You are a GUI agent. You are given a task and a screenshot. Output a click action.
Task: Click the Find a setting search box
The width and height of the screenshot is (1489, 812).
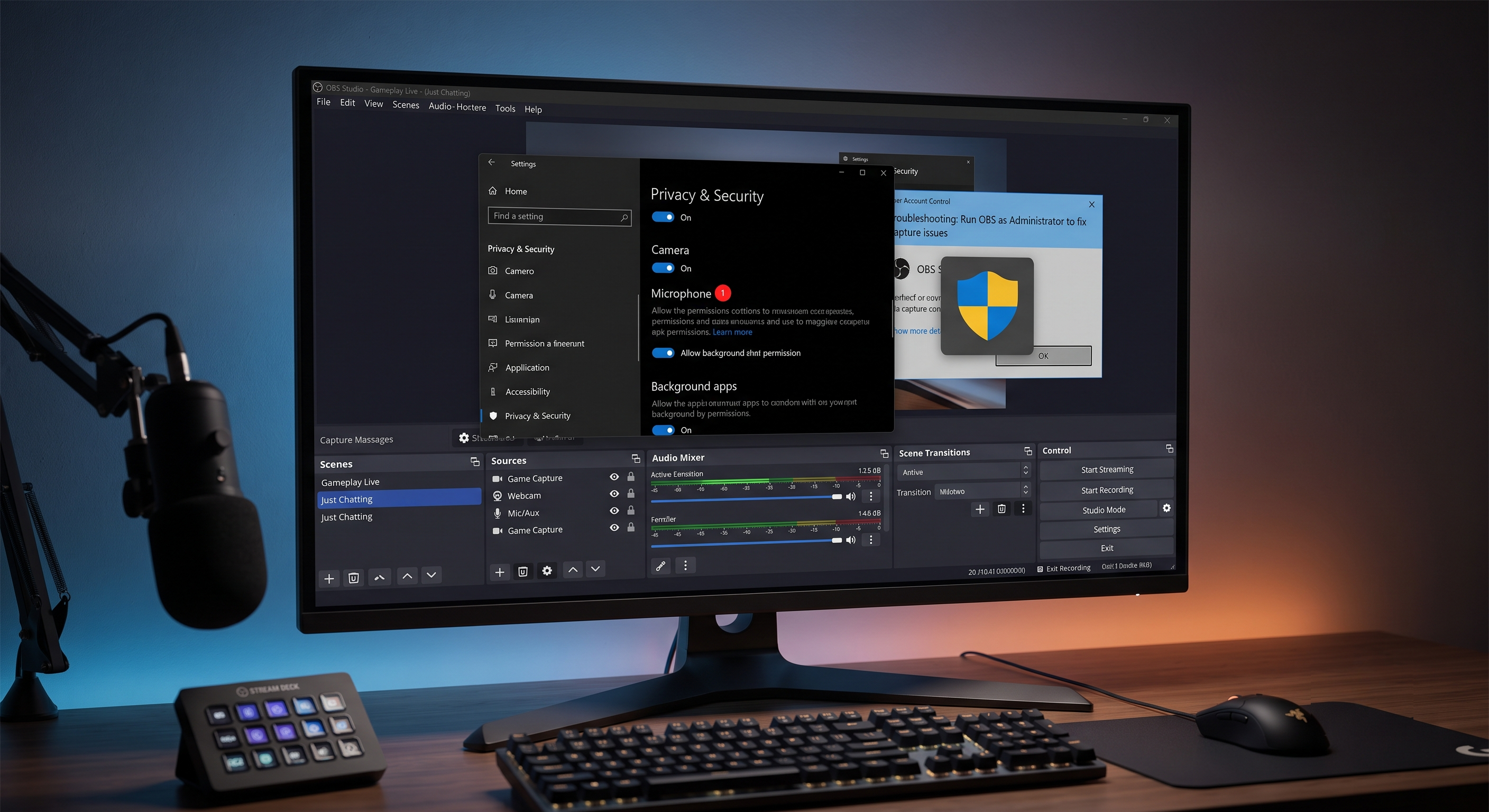coord(559,217)
